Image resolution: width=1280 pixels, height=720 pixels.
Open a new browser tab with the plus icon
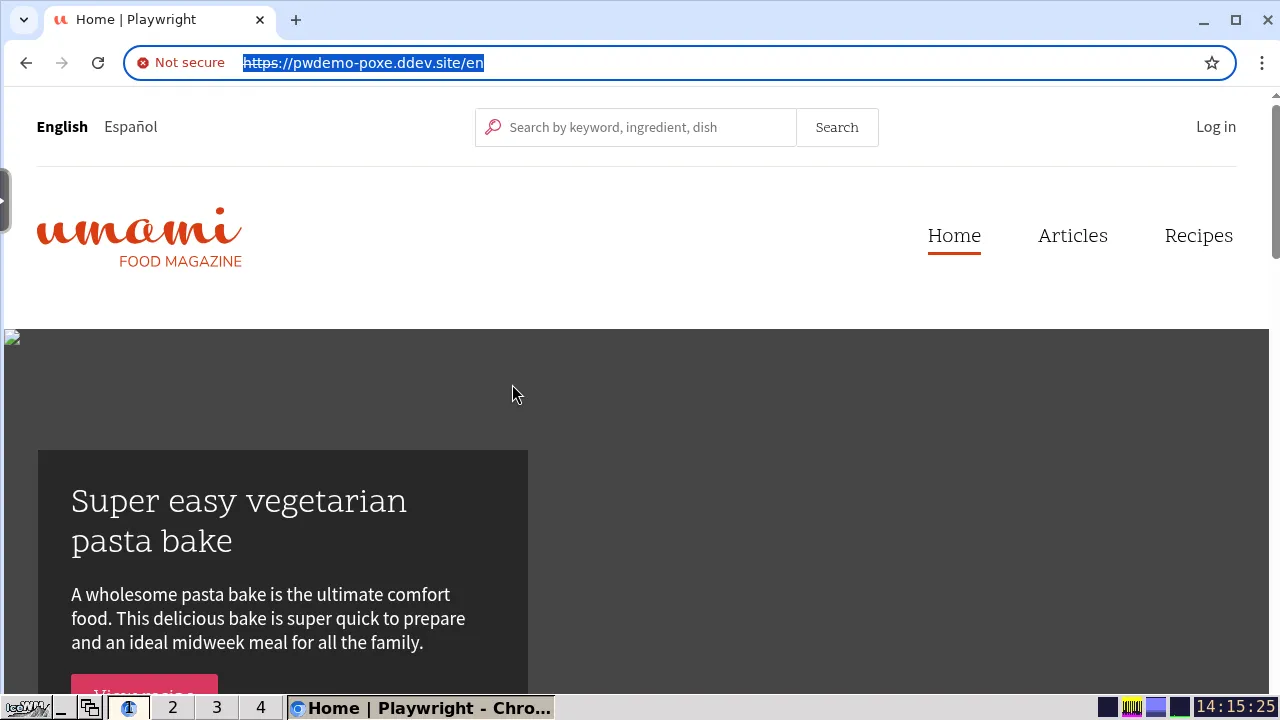point(295,20)
